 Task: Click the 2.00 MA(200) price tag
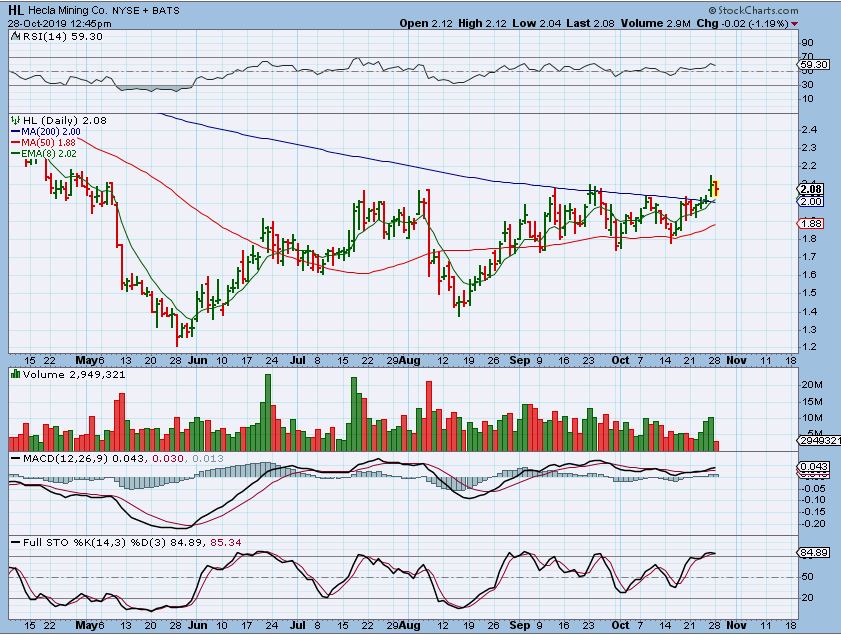[811, 201]
